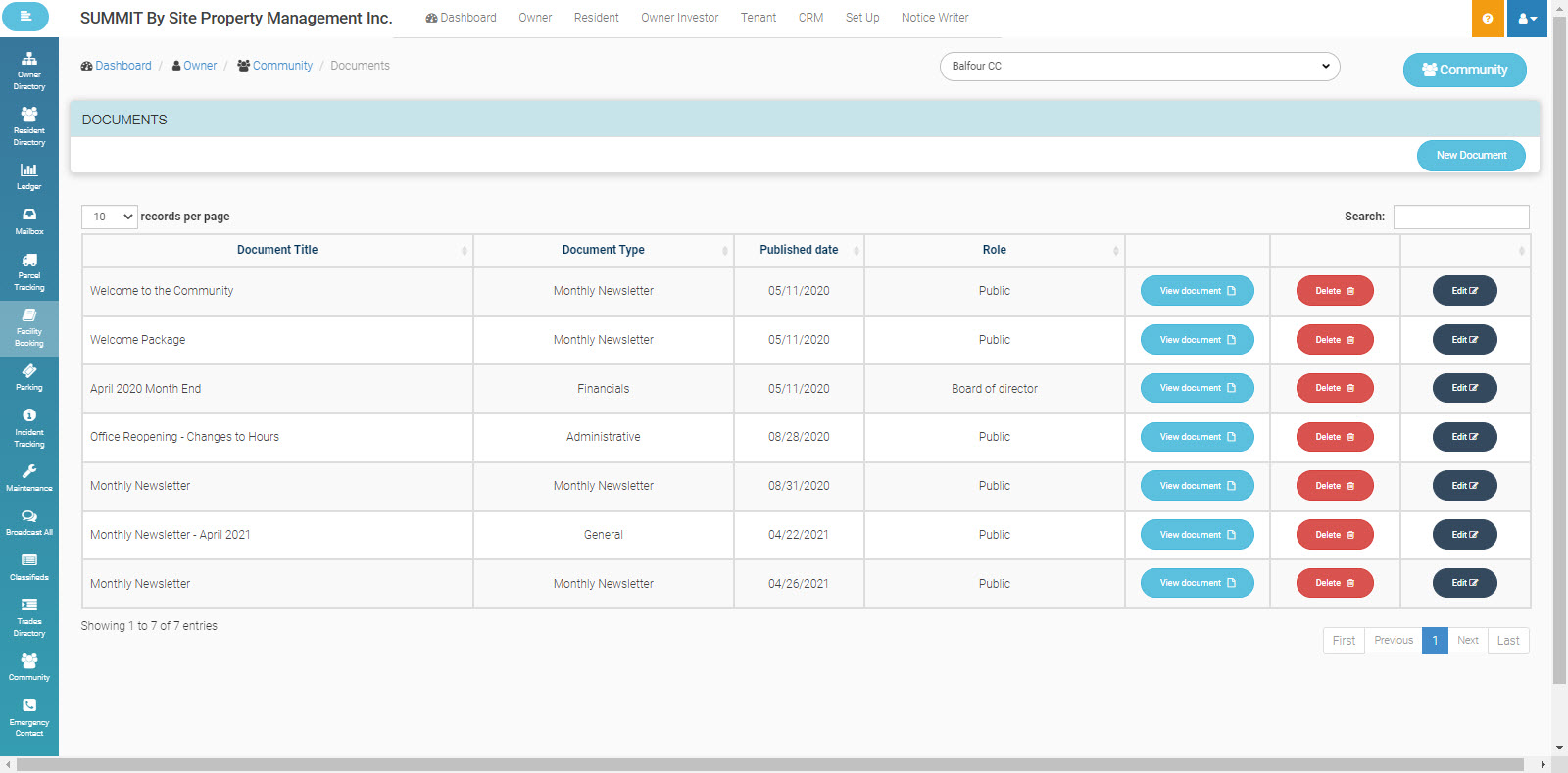Go to Mailbox in sidebar

(x=29, y=221)
